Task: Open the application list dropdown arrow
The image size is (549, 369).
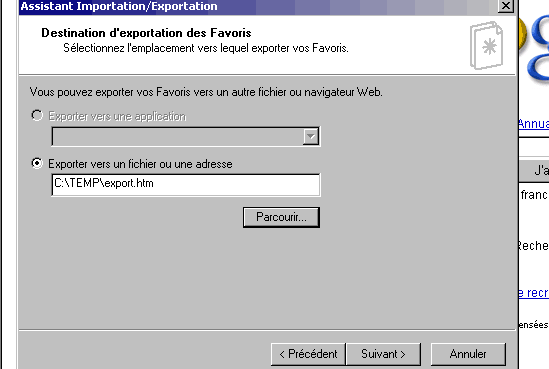Action: tap(311, 137)
